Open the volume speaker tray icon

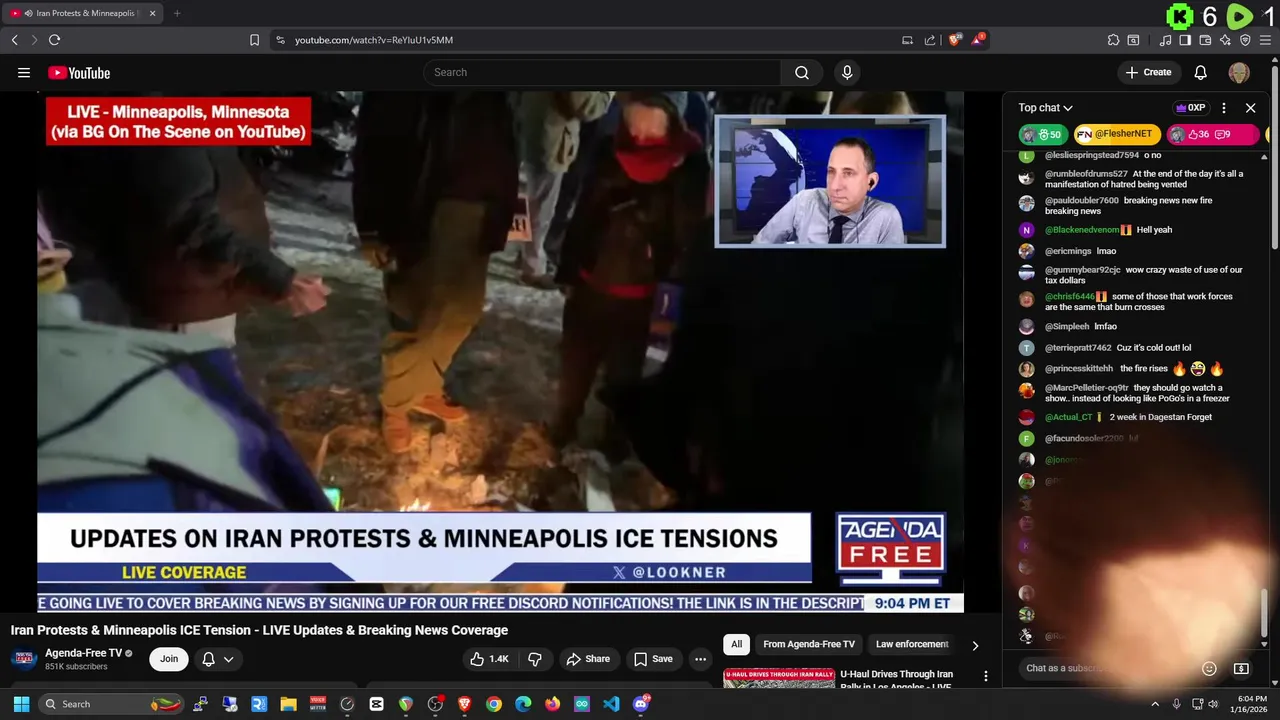click(x=1213, y=704)
